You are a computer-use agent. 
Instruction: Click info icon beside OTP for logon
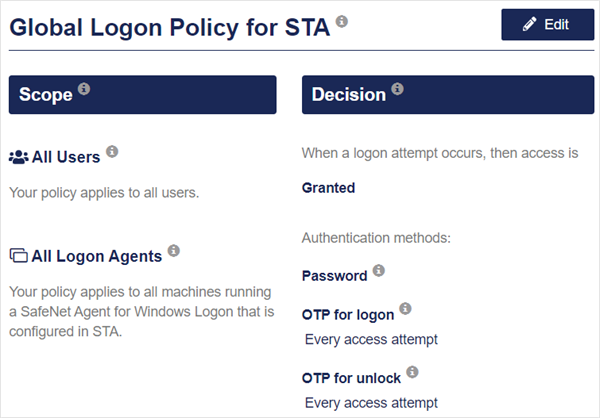tap(405, 309)
